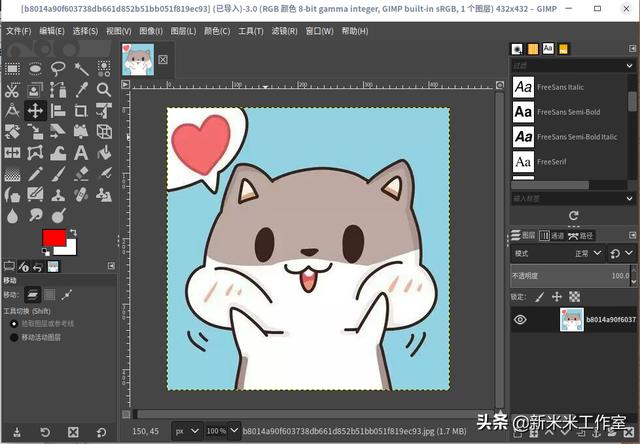Image resolution: width=640 pixels, height=444 pixels.
Task: Select the Color Picker eyedropper tool
Action: coord(81,90)
